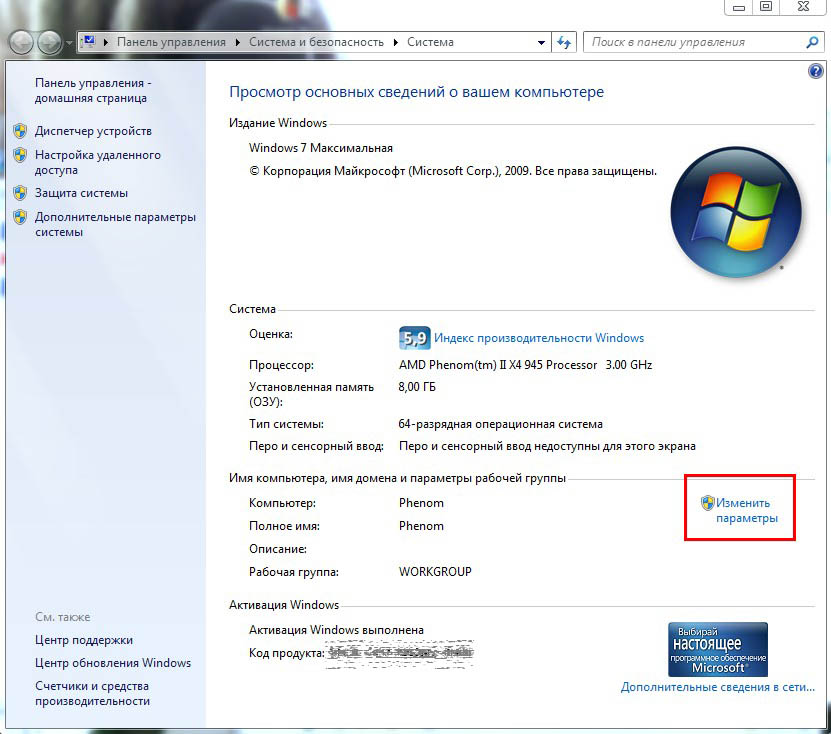Click the computer icon in the address bar

coord(90,42)
